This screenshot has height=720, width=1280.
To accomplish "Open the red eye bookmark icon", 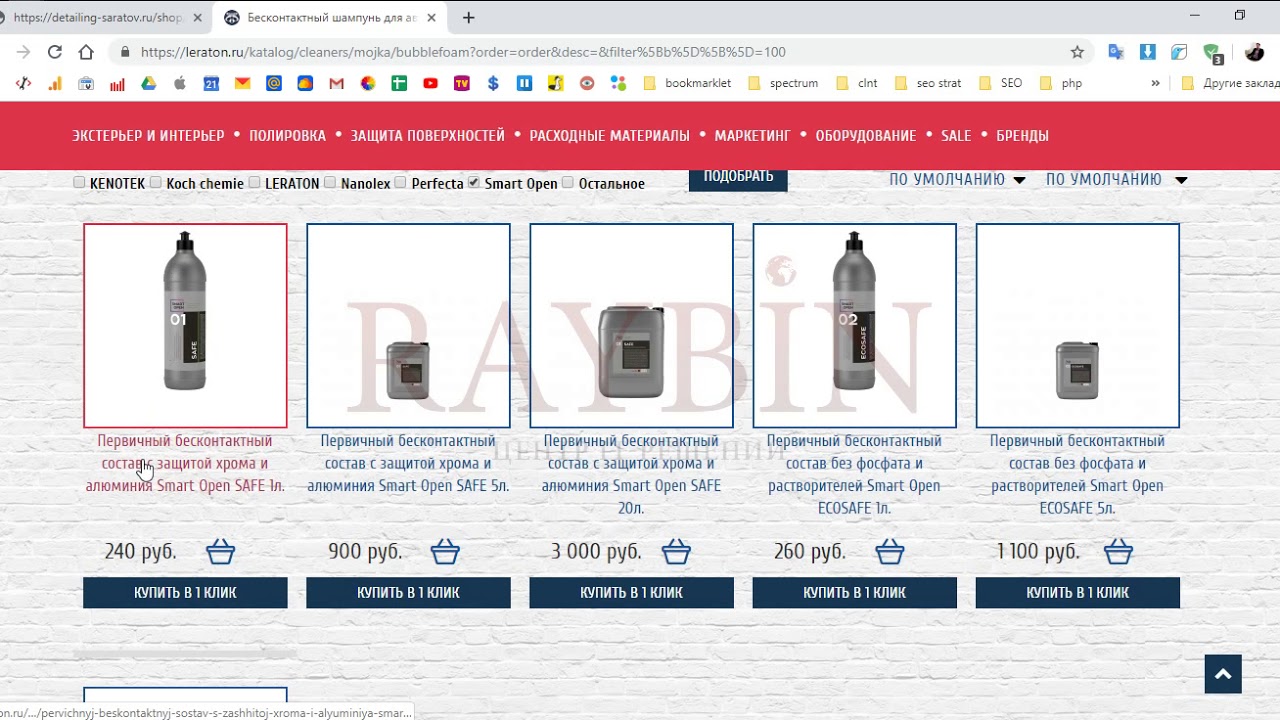I will (587, 83).
